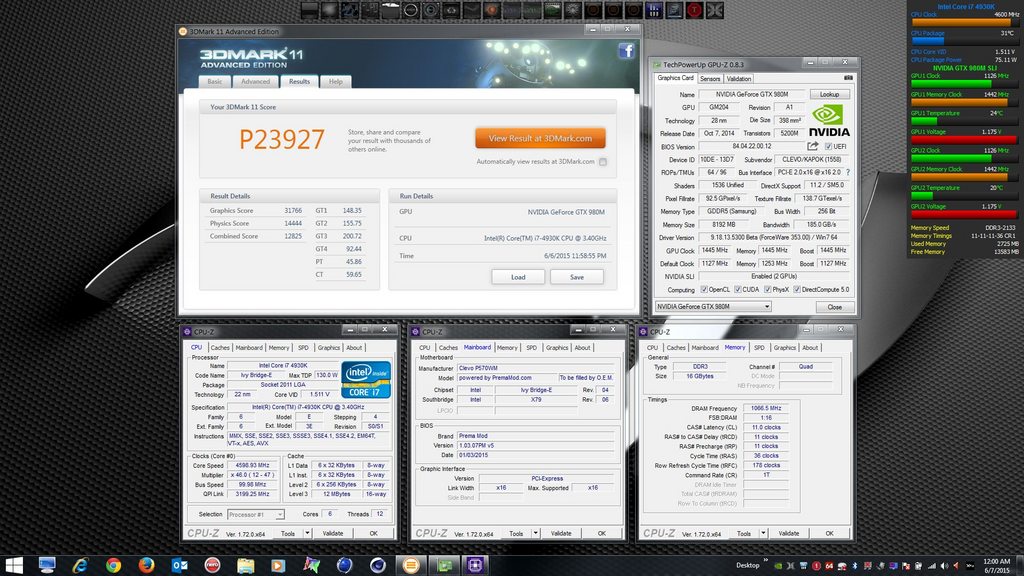1024x576 pixels.
Task: Click the Driver Version field in GPU-Z
Action: coord(775,238)
